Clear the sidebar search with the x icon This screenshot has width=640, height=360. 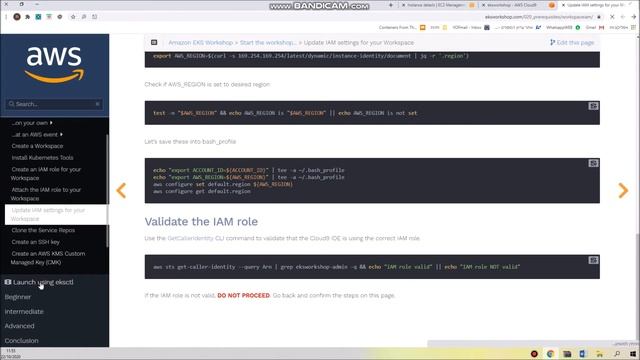pyautogui.click(x=98, y=104)
